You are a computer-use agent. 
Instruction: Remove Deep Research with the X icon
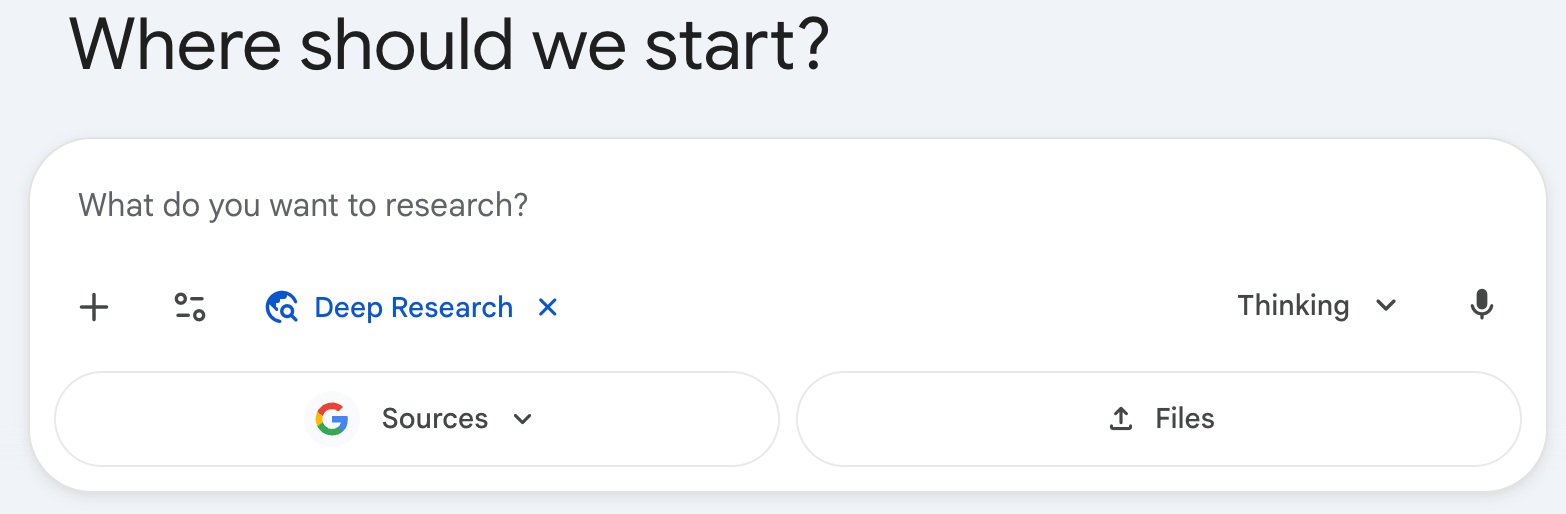click(547, 307)
